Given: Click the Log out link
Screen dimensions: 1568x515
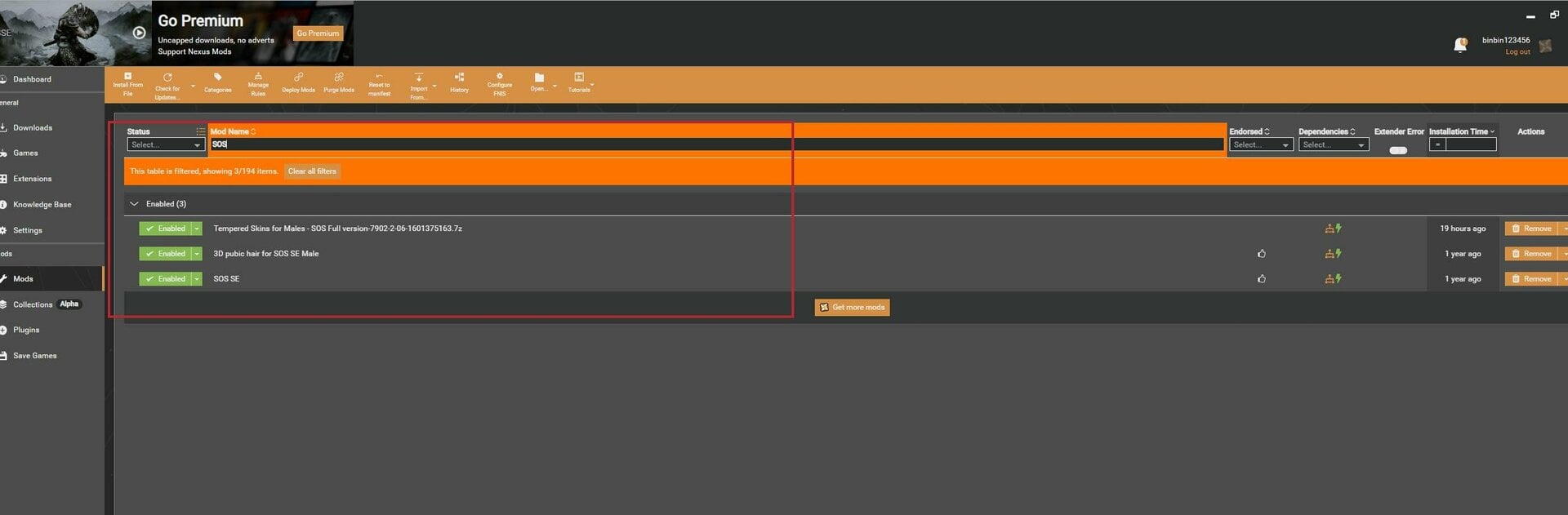Looking at the screenshot, I should (x=1517, y=52).
